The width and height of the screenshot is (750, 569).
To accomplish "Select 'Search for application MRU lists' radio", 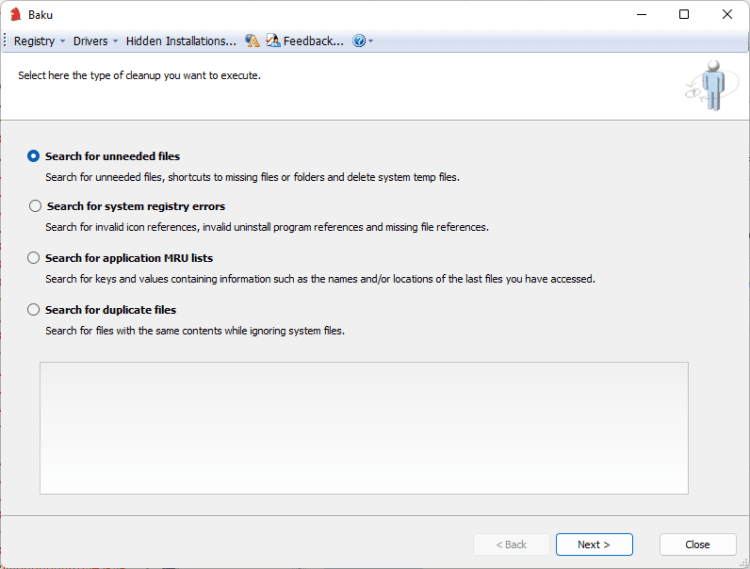I will tap(34, 258).
